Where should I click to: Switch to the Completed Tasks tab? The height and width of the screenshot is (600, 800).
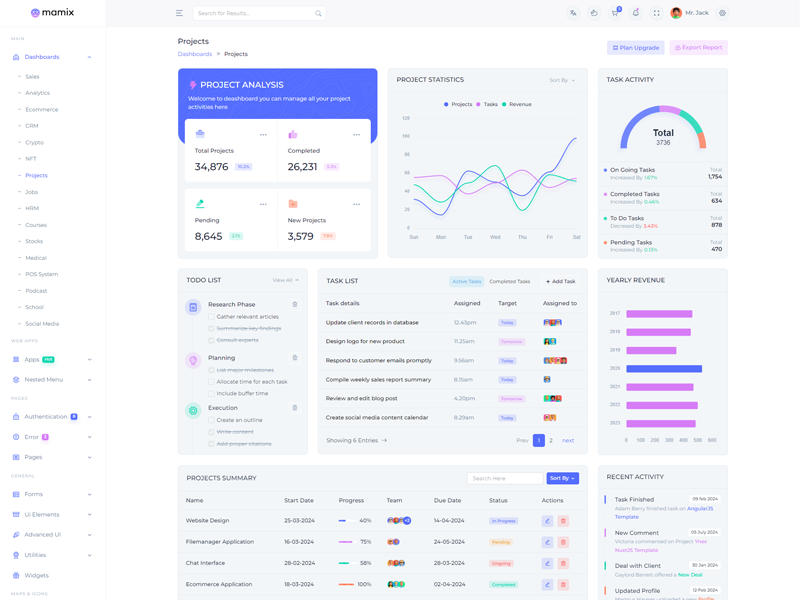click(x=509, y=282)
